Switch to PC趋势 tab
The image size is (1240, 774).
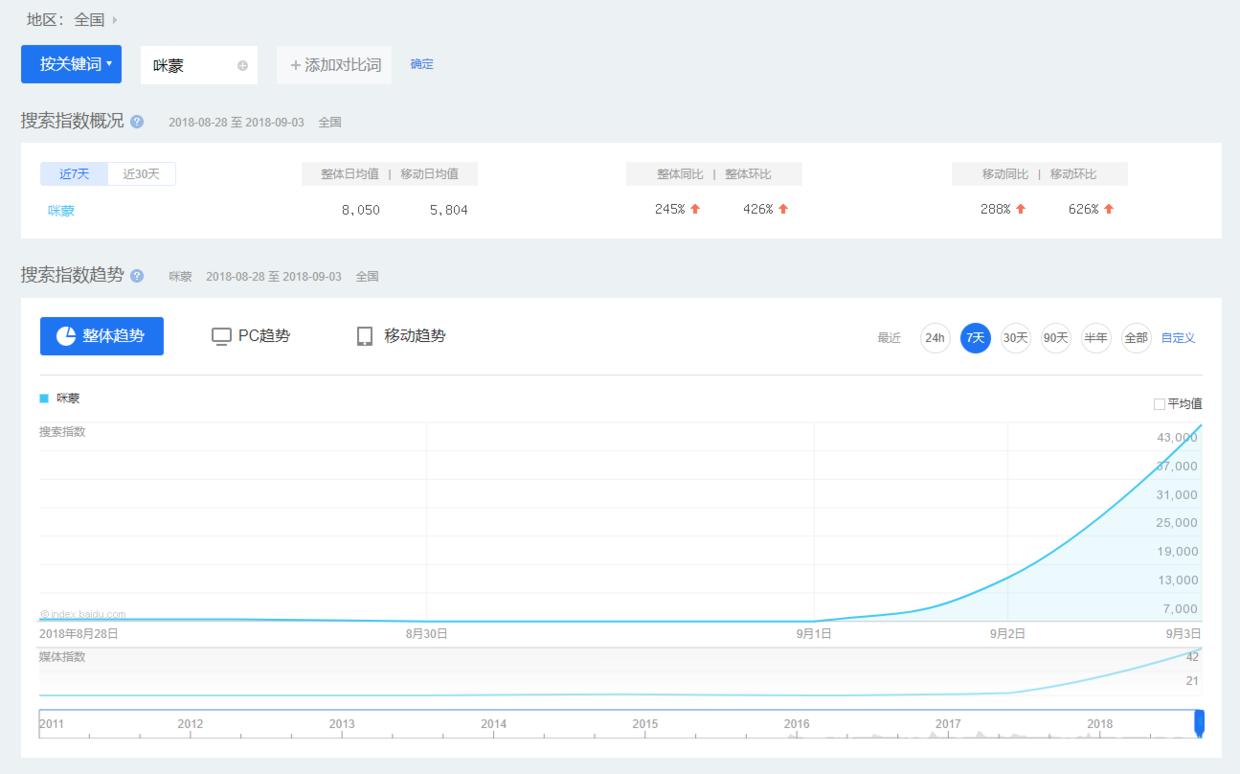251,336
